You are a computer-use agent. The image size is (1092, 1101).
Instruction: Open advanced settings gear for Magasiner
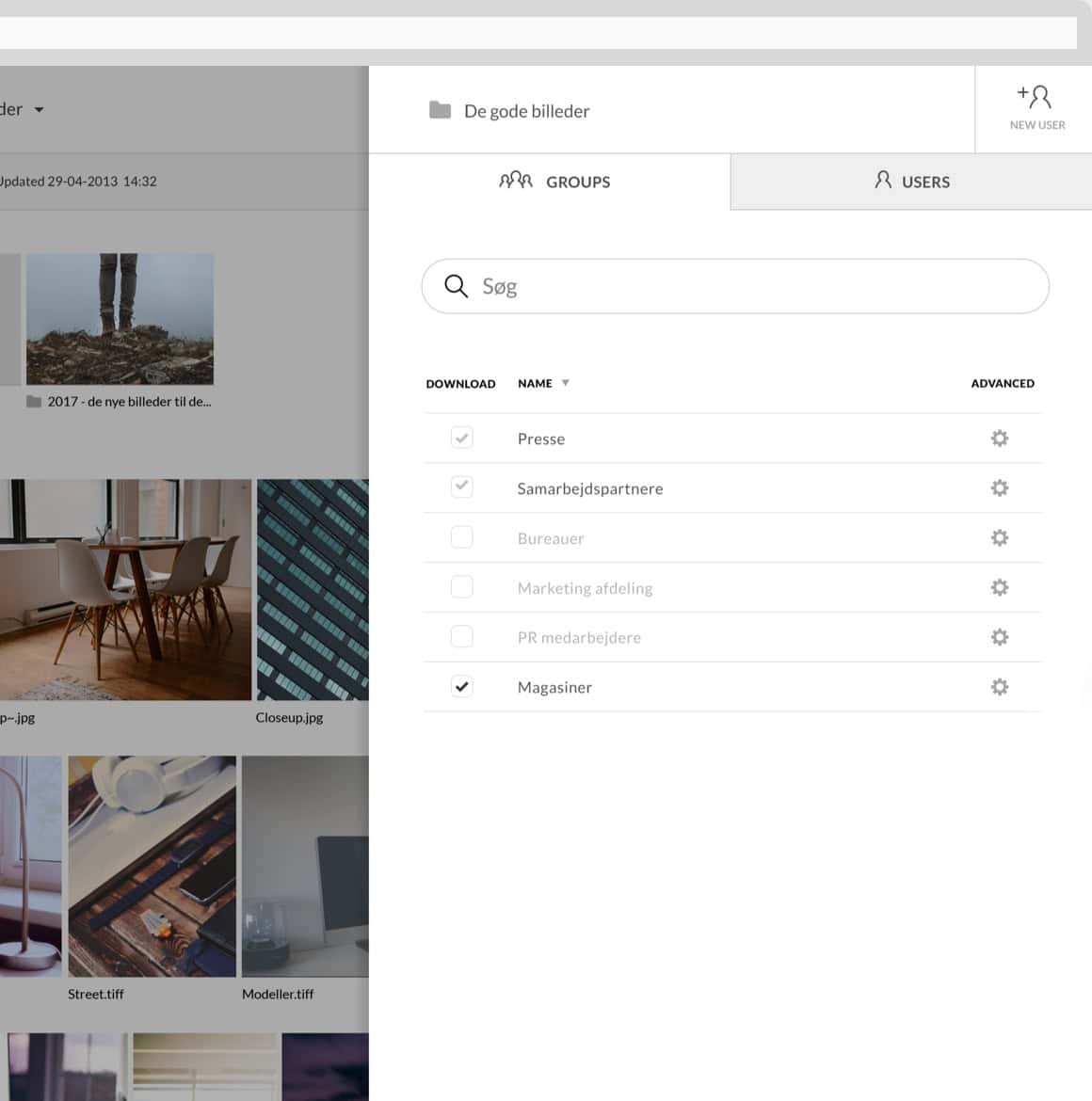tap(999, 687)
